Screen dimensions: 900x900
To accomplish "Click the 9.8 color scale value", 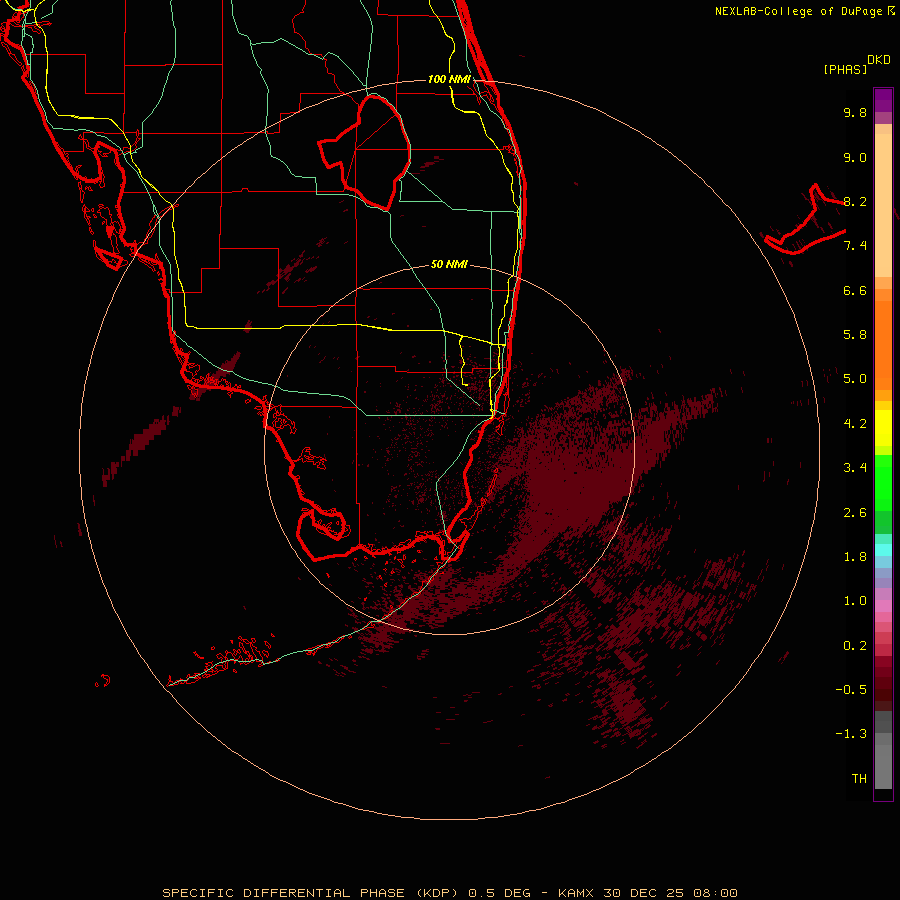I will [x=855, y=112].
